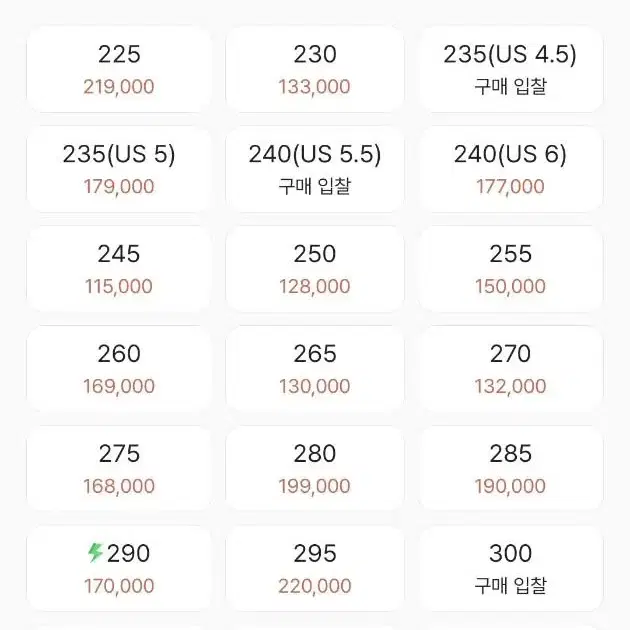Pick size 265 for 130,000
This screenshot has width=630, height=630.
[x=315, y=369]
